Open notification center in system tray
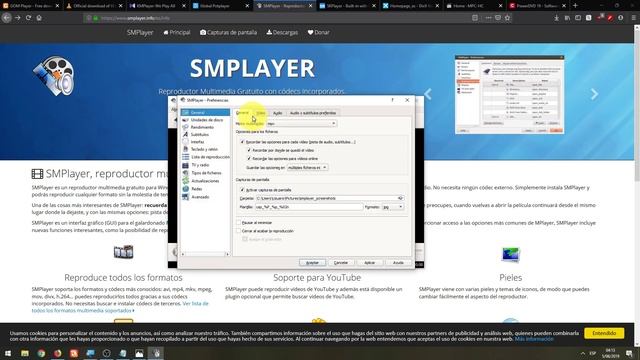Image resolution: width=640 pixels, height=360 pixels. coord(629,353)
